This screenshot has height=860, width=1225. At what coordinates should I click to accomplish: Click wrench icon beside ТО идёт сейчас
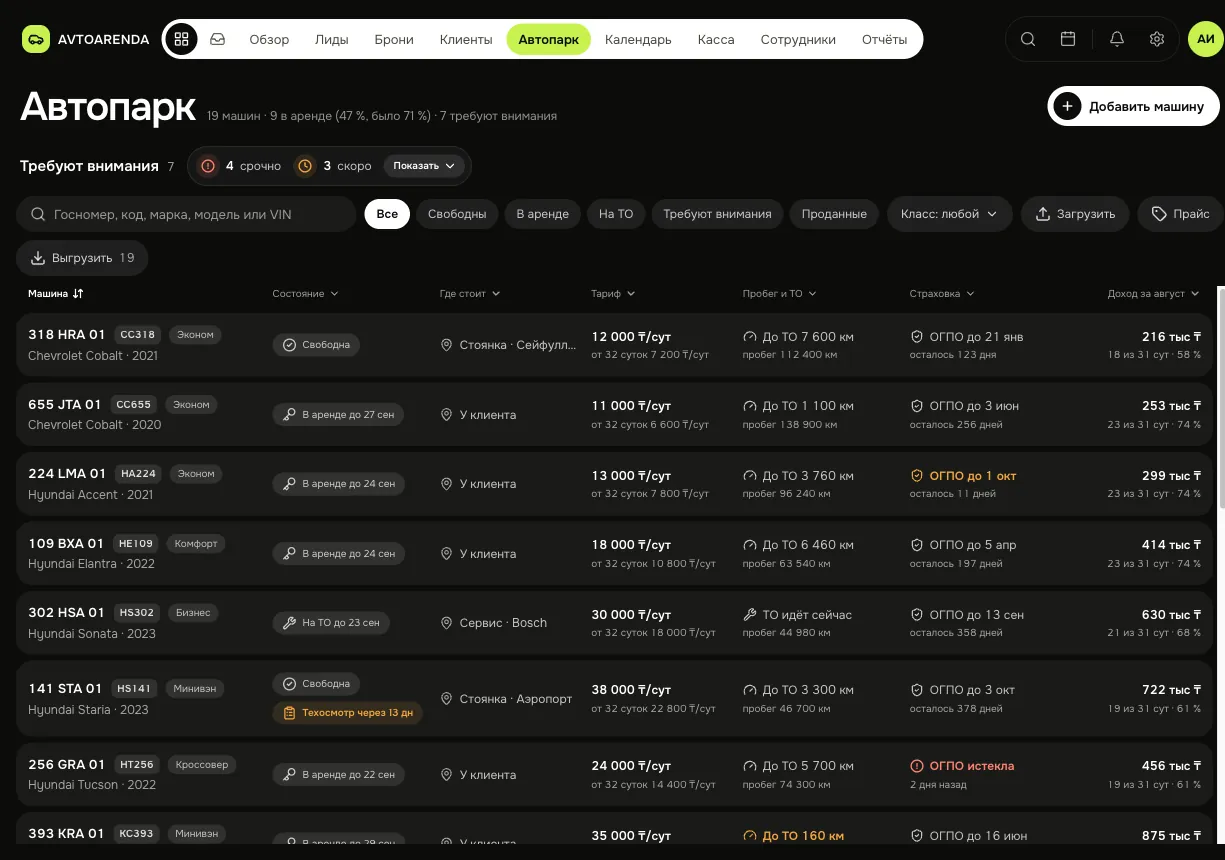pyautogui.click(x=750, y=615)
